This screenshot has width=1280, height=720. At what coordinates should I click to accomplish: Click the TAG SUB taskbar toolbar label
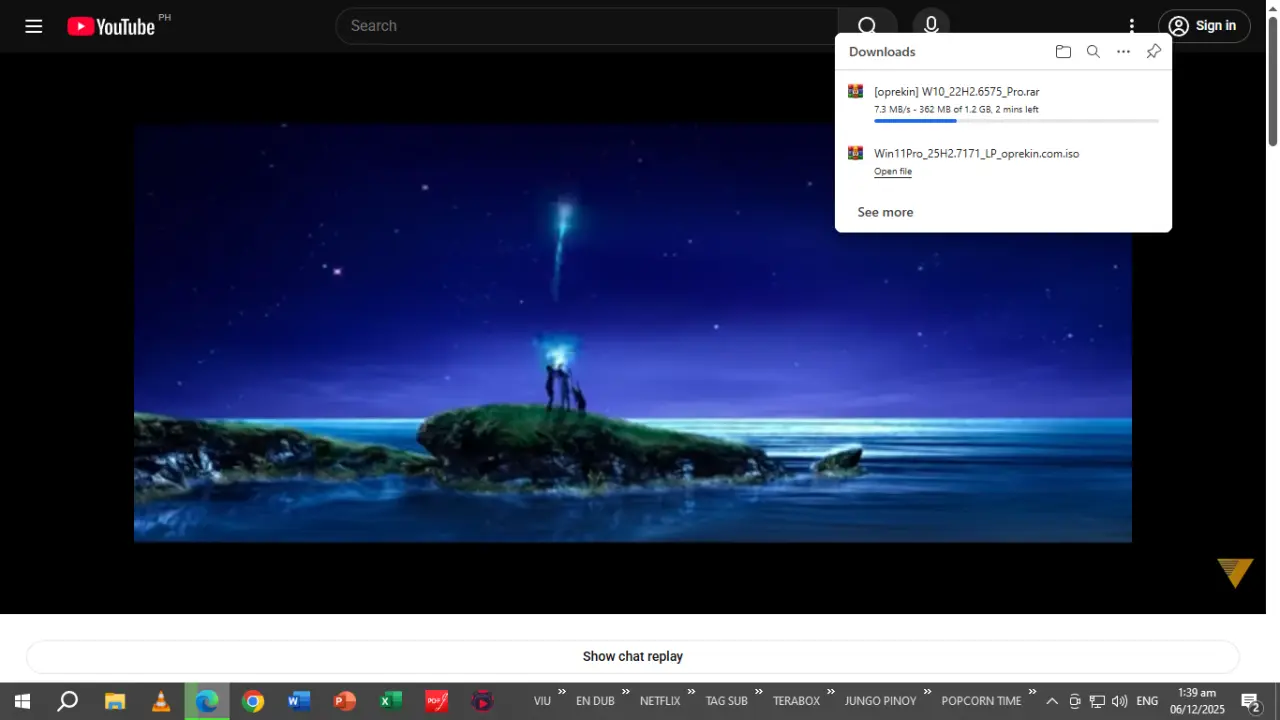click(x=727, y=701)
